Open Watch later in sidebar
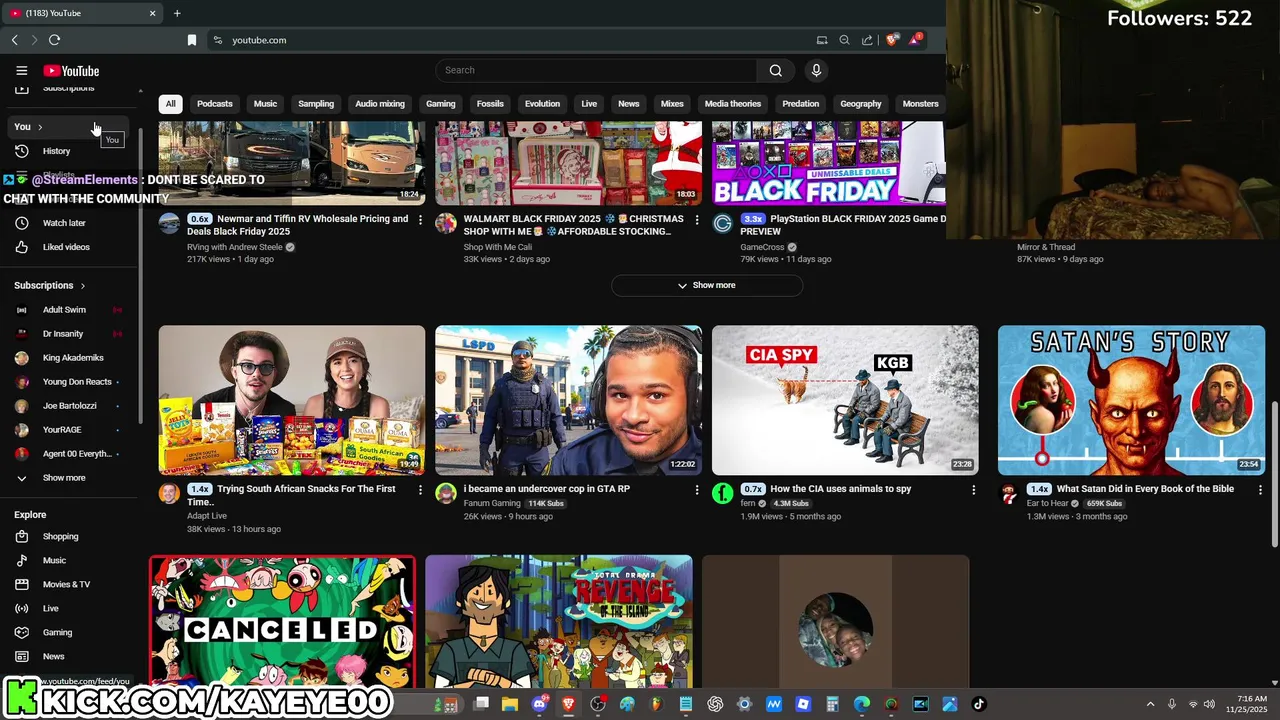 pyautogui.click(x=70, y=223)
